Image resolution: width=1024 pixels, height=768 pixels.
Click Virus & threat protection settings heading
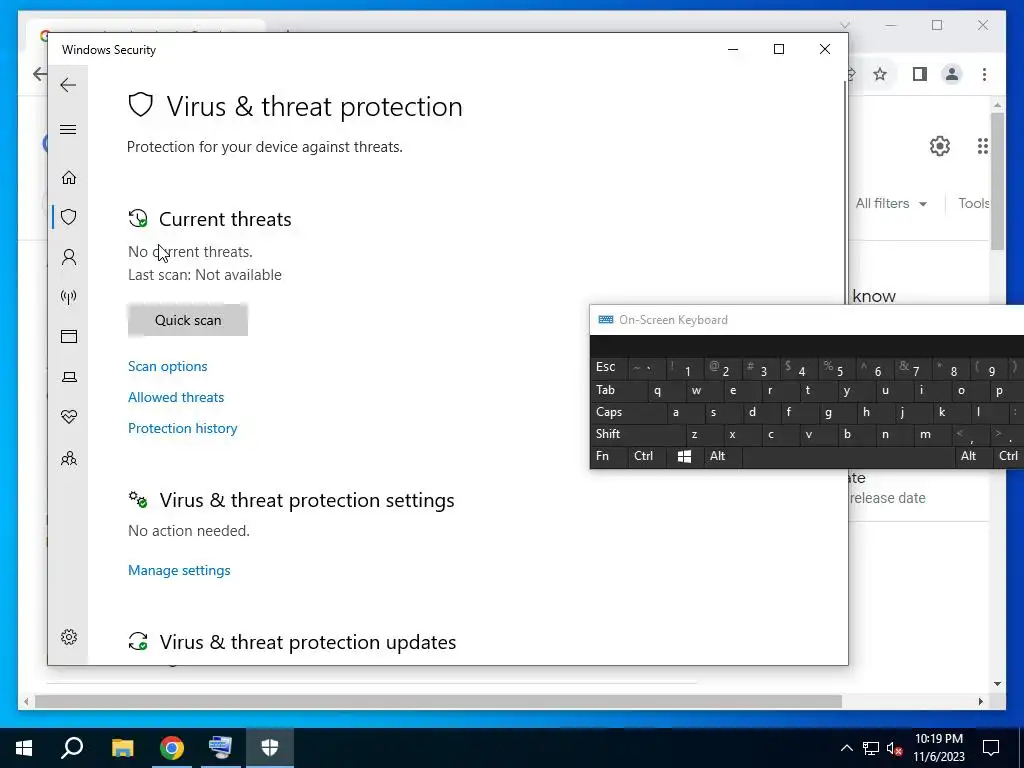point(307,500)
